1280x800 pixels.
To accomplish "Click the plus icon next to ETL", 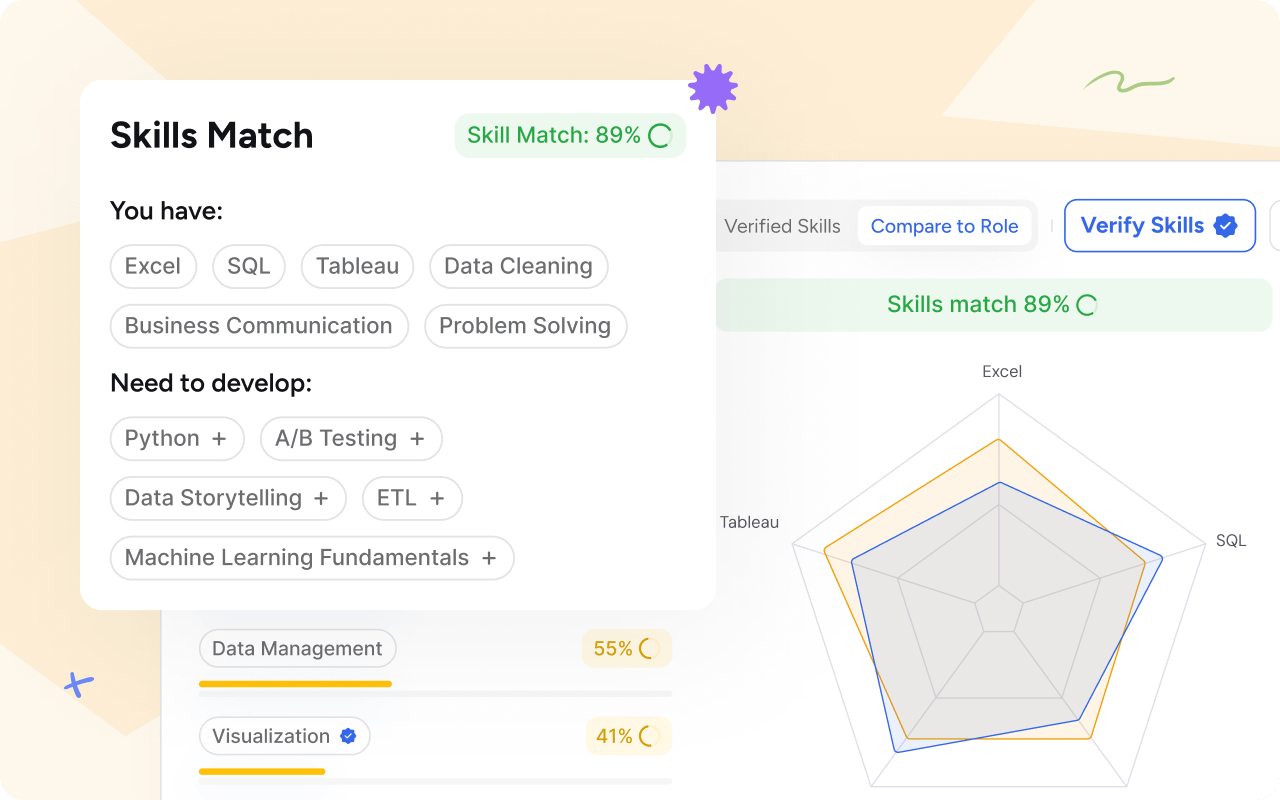I will [437, 498].
